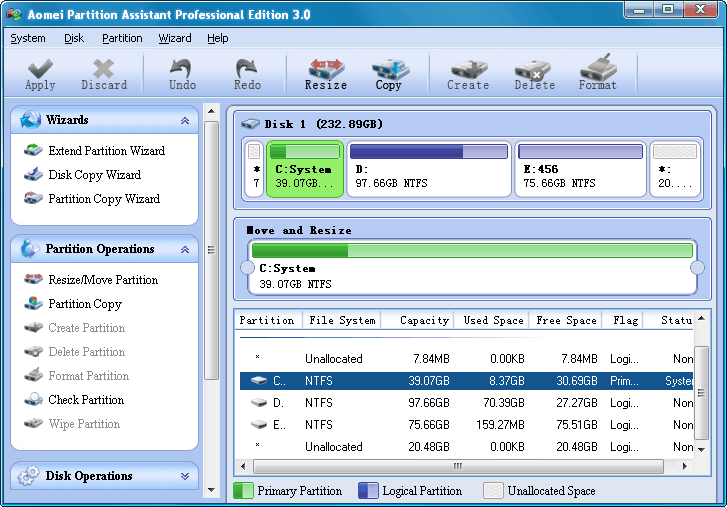Click the Wizards panel globe icon

(31, 120)
